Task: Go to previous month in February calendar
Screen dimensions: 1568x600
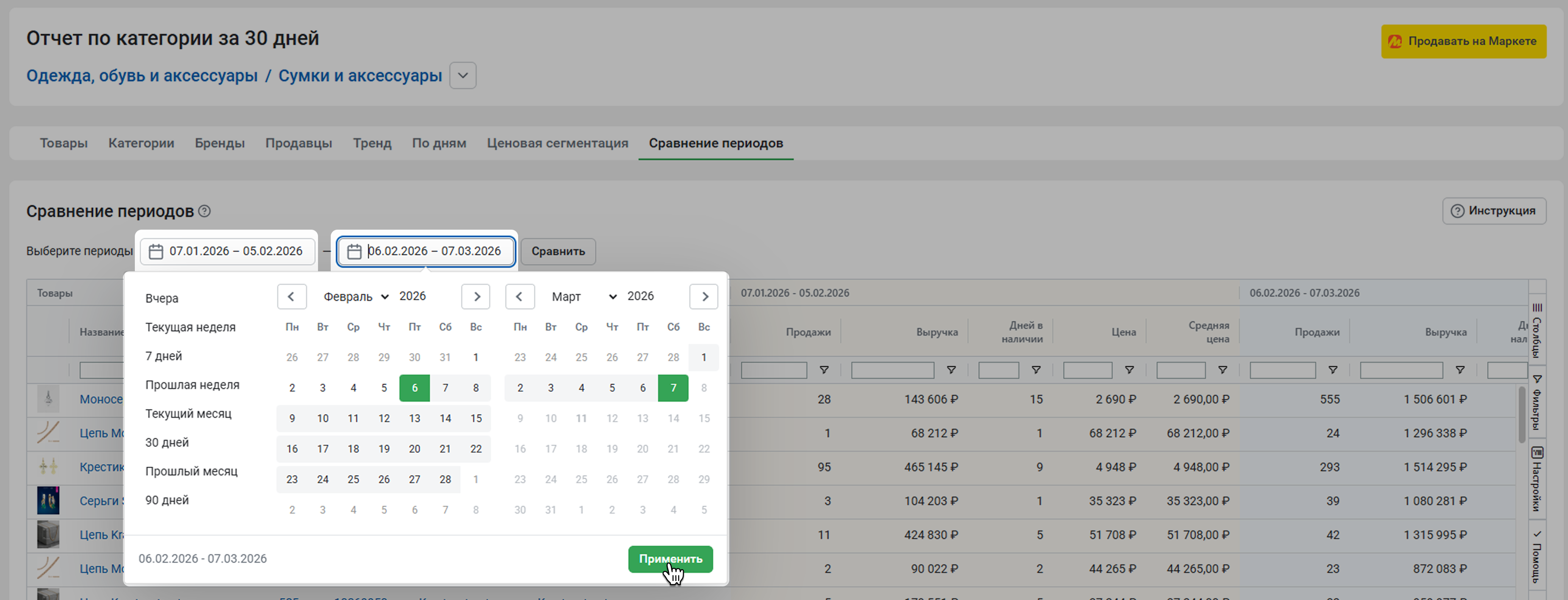Action: [x=291, y=296]
